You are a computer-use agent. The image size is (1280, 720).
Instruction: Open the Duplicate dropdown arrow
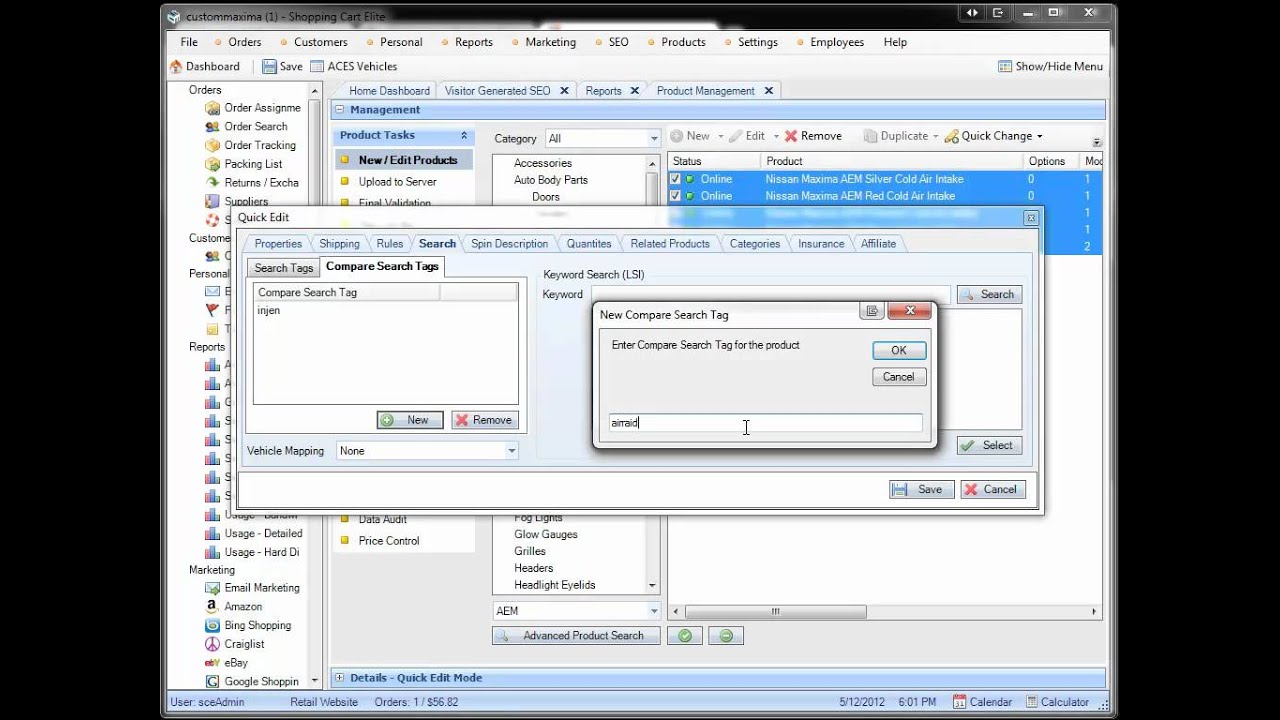click(x=936, y=137)
